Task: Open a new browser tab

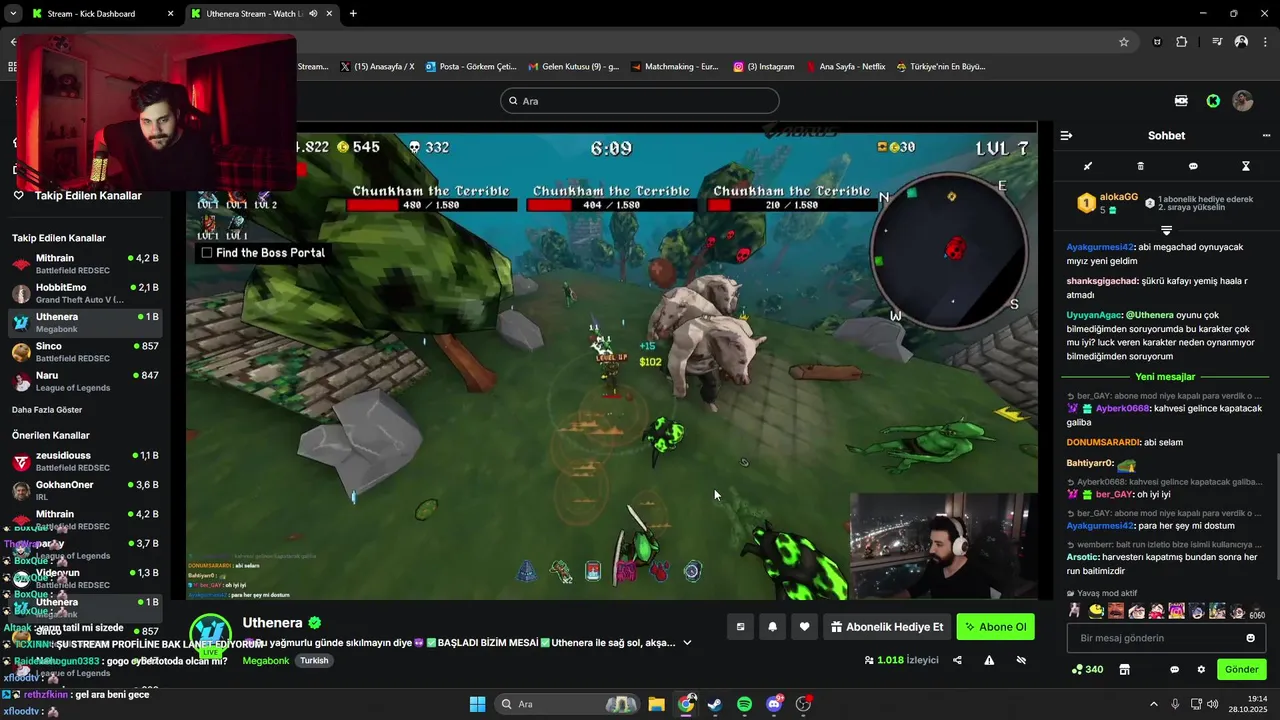Action: click(x=353, y=14)
